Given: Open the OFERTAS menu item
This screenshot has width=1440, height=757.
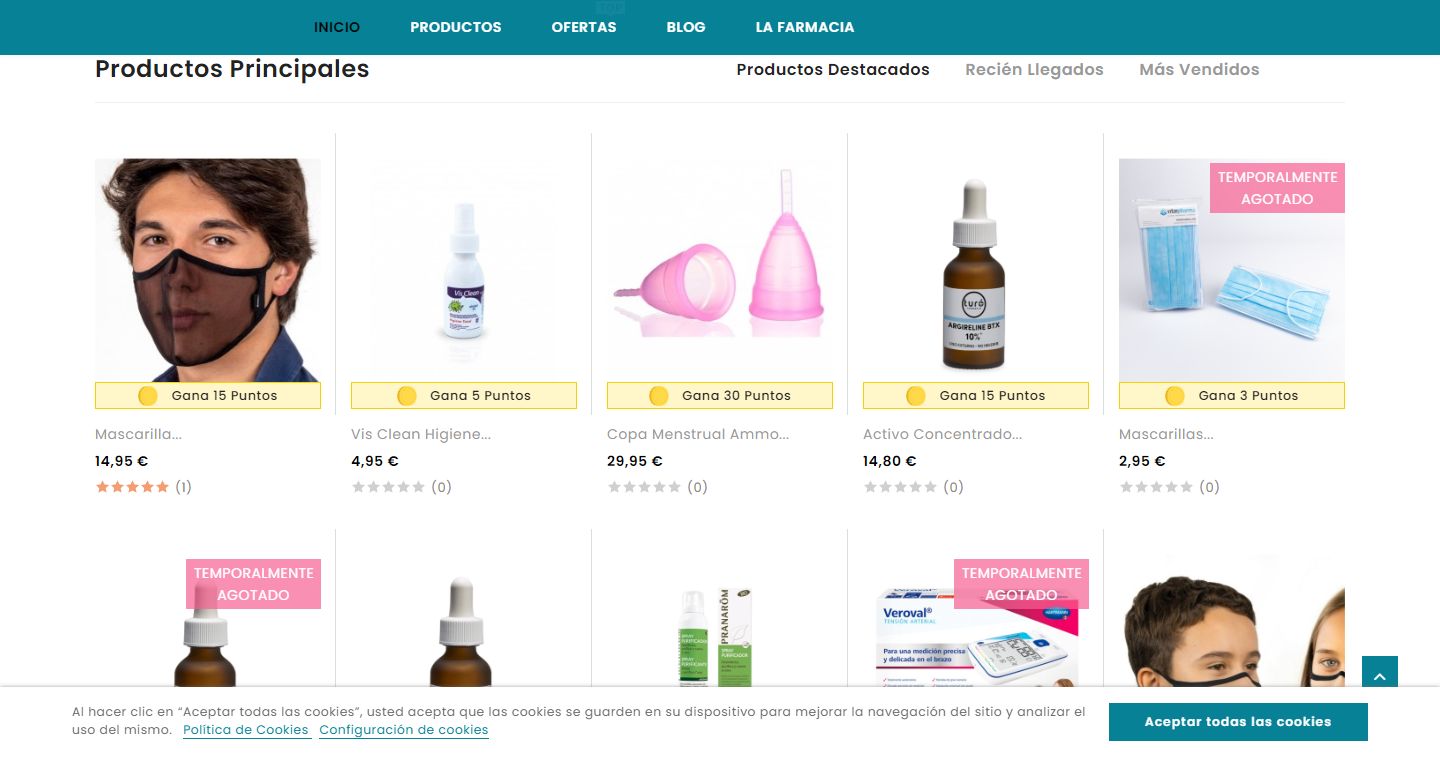Looking at the screenshot, I should click(x=584, y=27).
